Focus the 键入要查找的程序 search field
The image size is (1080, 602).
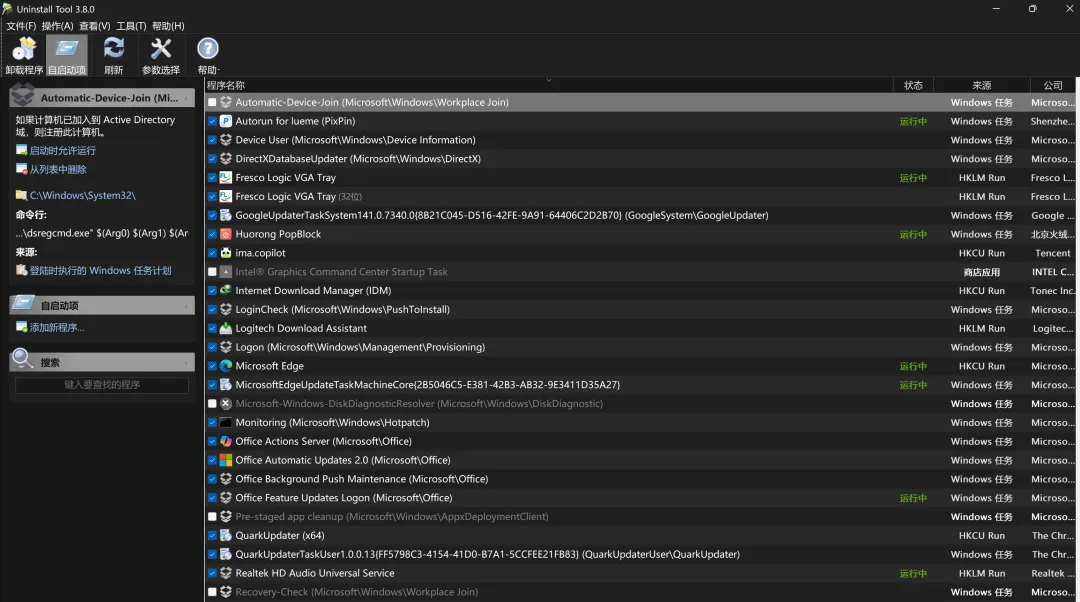pos(102,385)
